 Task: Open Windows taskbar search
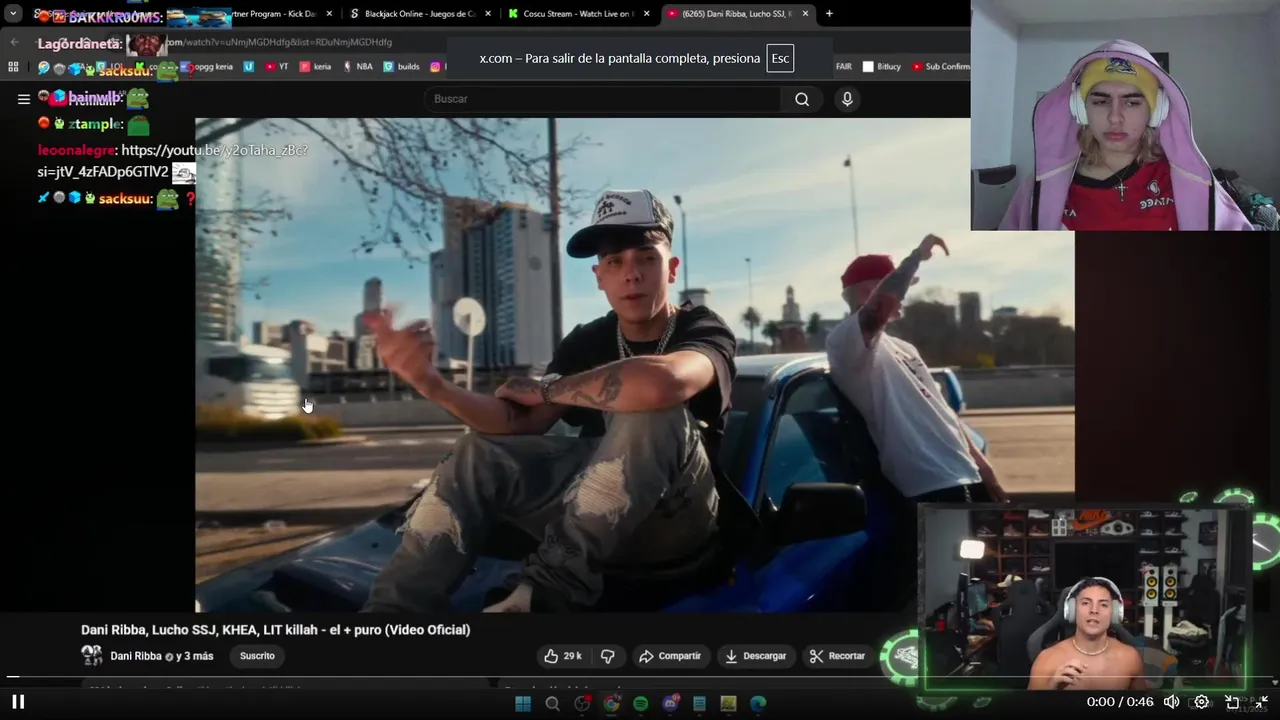552,703
